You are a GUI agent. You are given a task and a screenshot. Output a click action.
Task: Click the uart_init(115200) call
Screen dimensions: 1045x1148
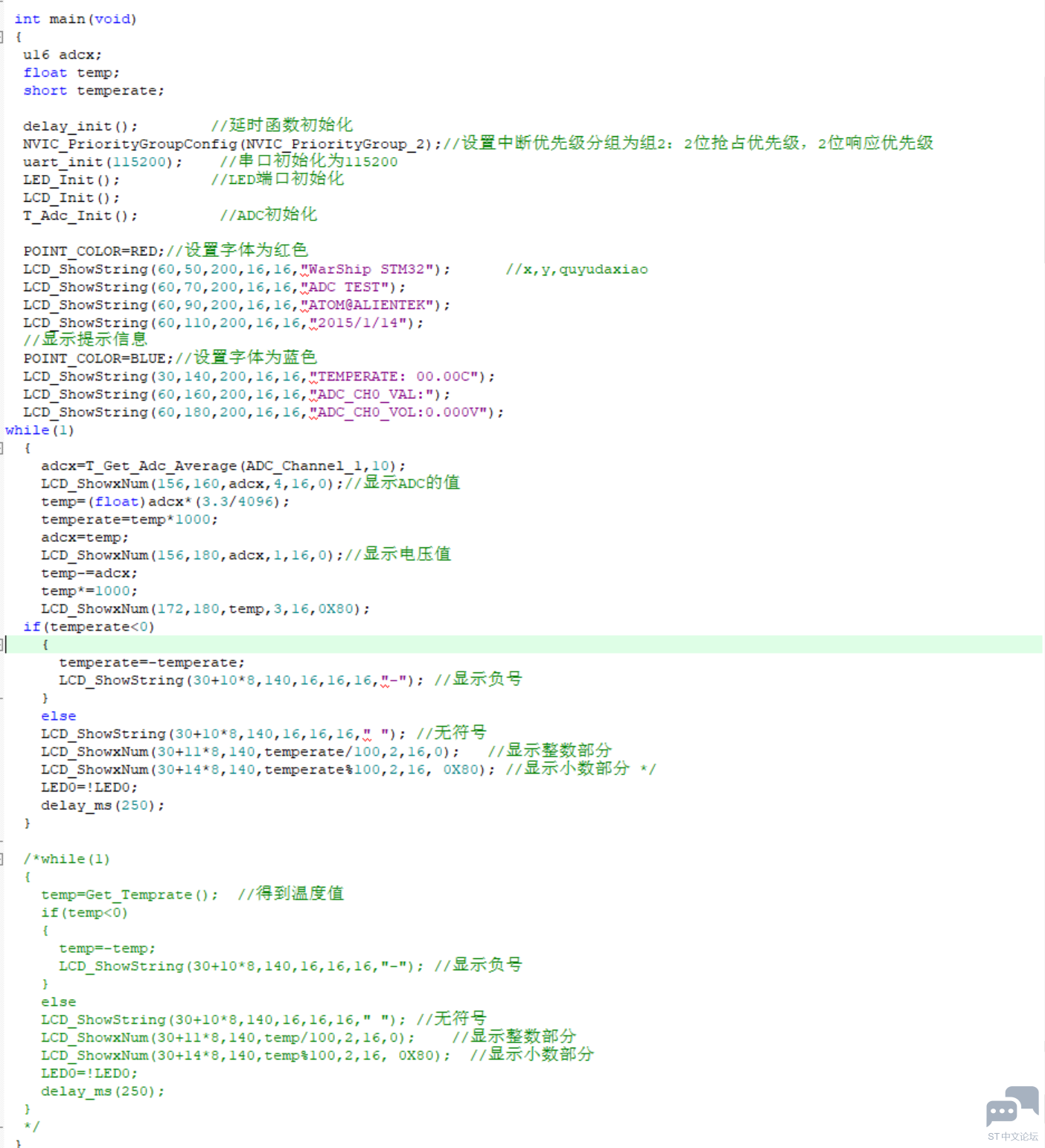pos(102,162)
